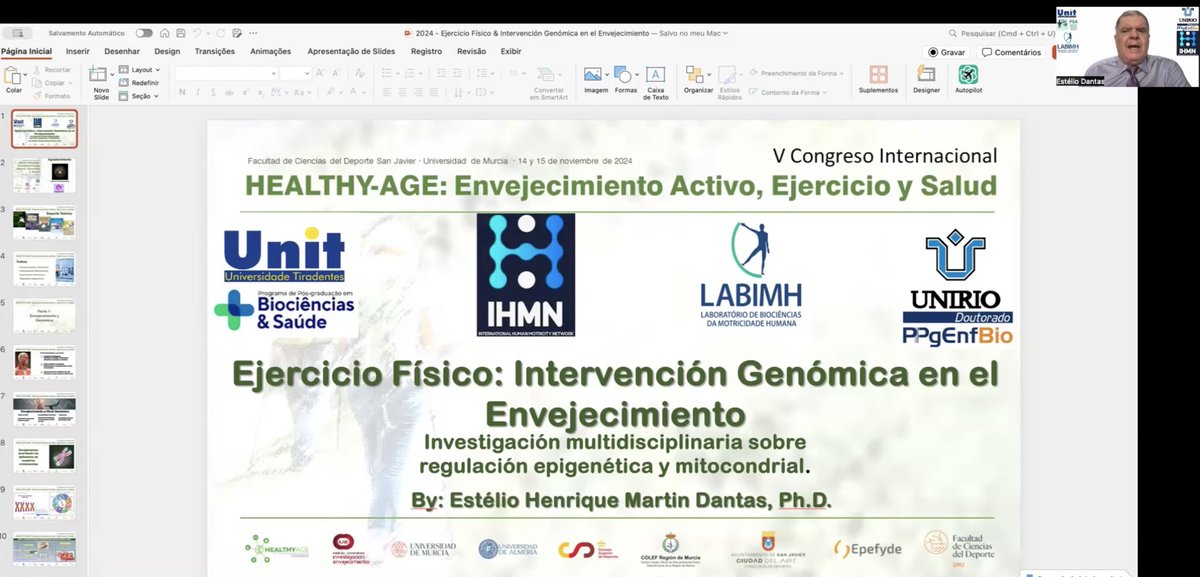Select slide 3 thumbnail
Image resolution: width=1200 pixels, height=577 pixels.
coord(44,222)
